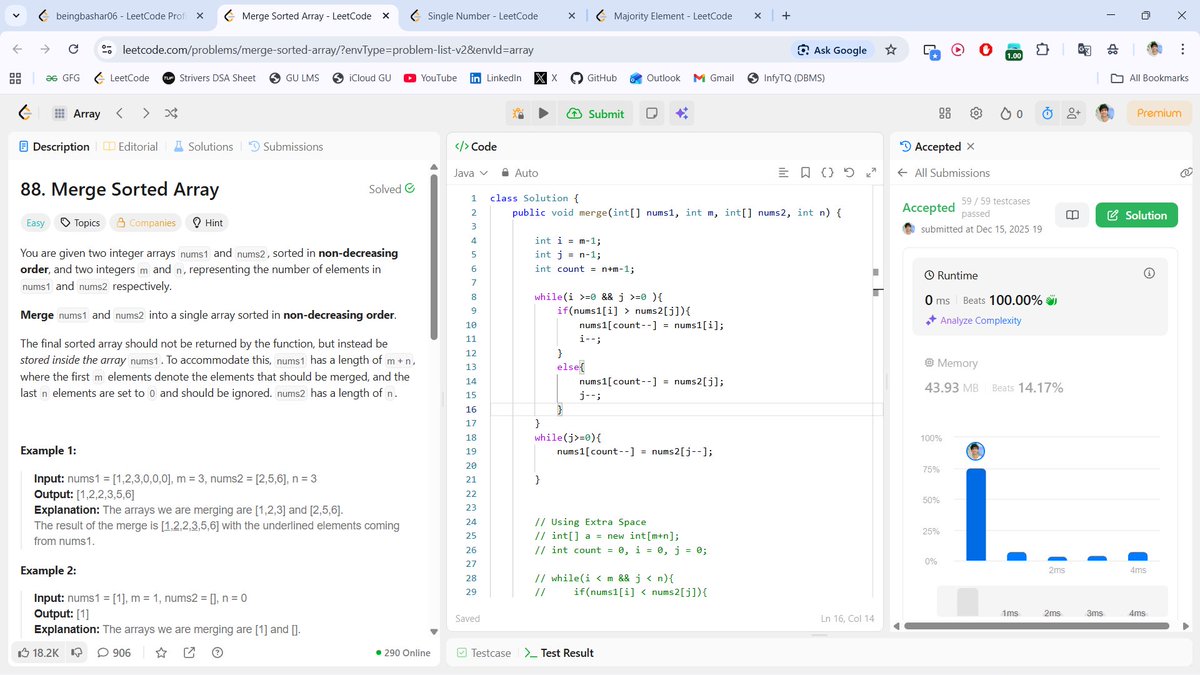This screenshot has width=1200, height=675.
Task: Open the AI sparkle assistant icon
Action: click(681, 114)
